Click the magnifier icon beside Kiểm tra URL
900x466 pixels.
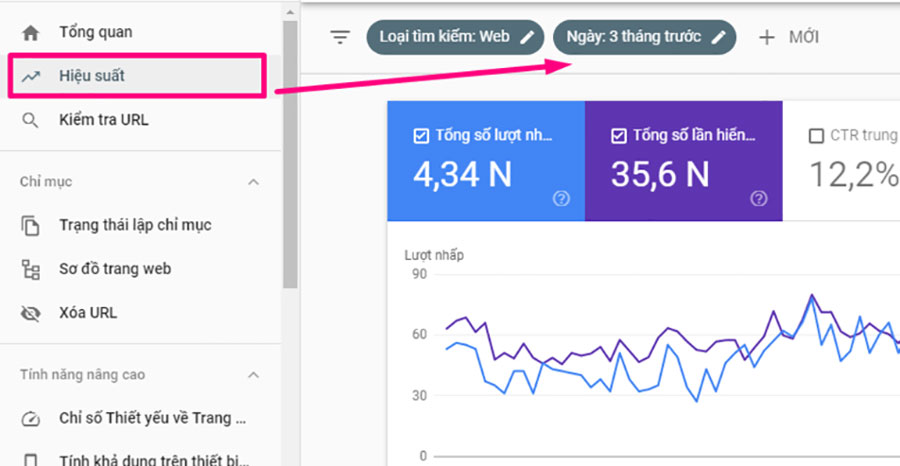pos(30,120)
